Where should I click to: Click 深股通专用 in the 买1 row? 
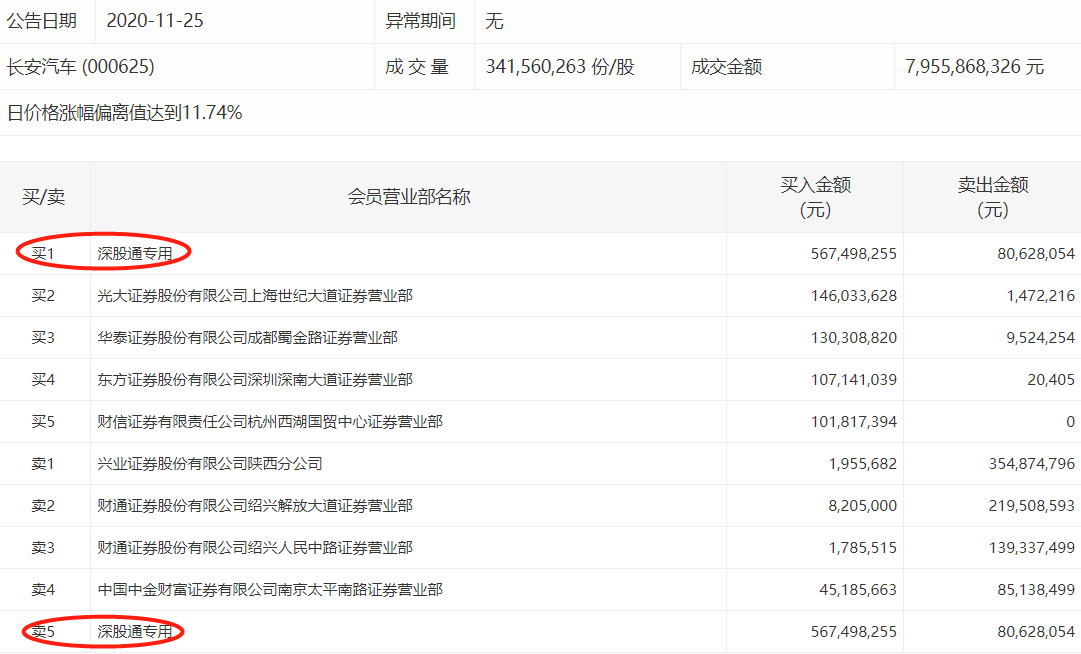(x=135, y=254)
